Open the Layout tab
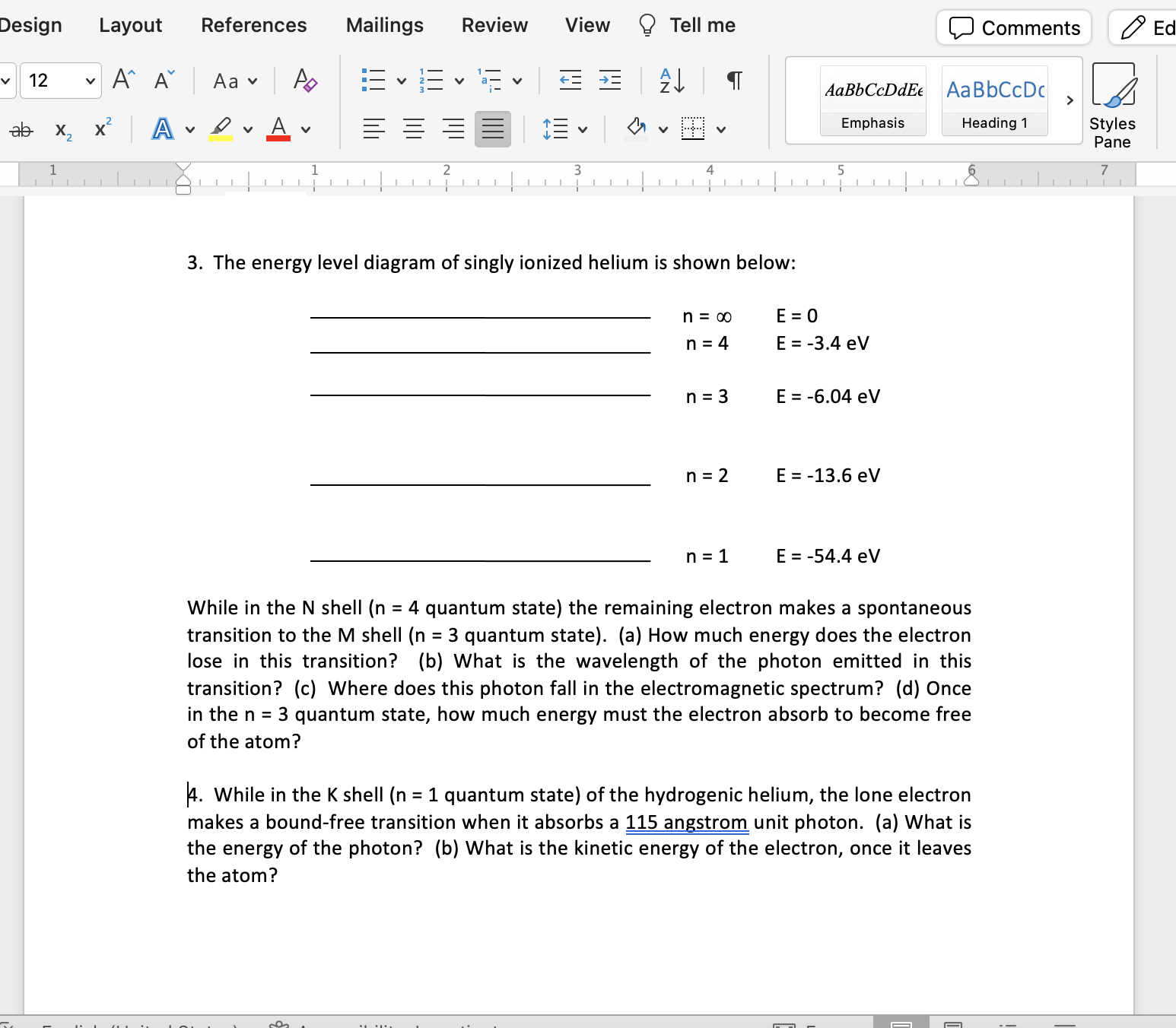This screenshot has width=1176, height=1028. coord(131,25)
